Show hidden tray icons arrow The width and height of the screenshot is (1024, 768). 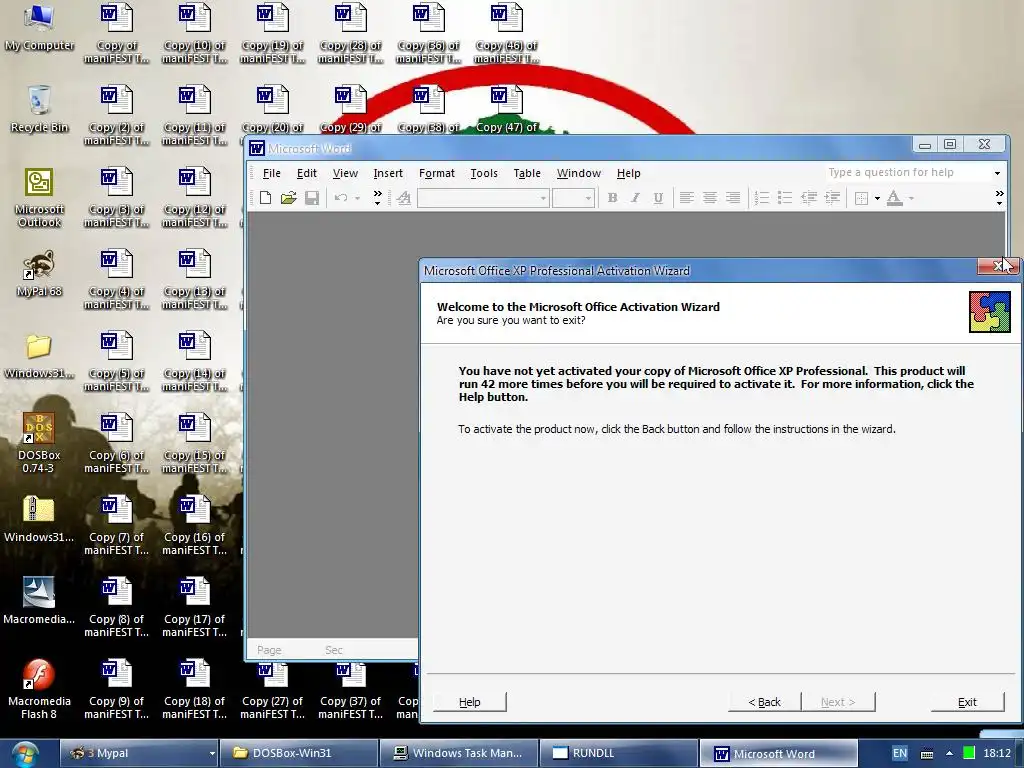click(x=949, y=753)
